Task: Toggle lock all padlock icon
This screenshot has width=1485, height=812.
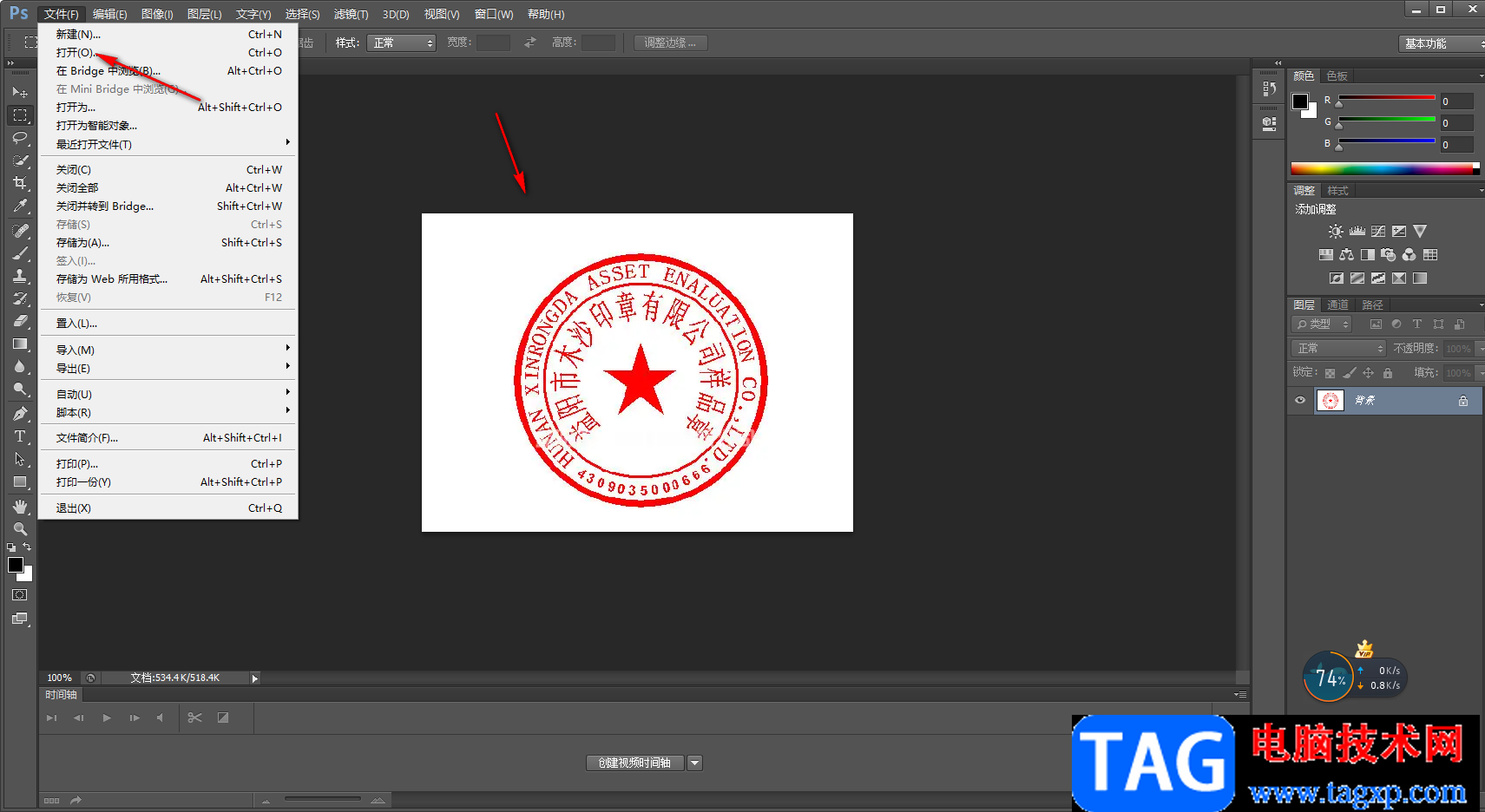Action: point(1388,373)
